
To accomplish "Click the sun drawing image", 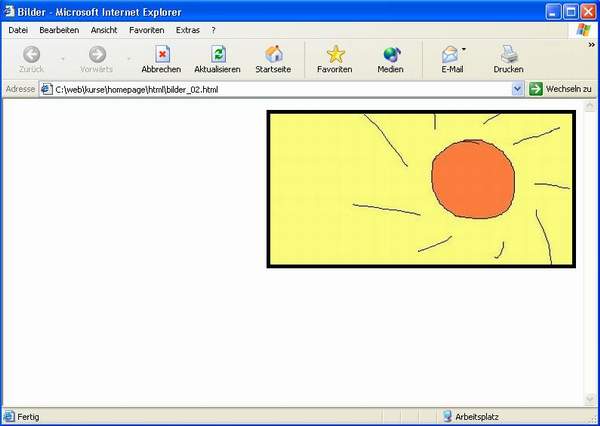I will tap(421, 189).
